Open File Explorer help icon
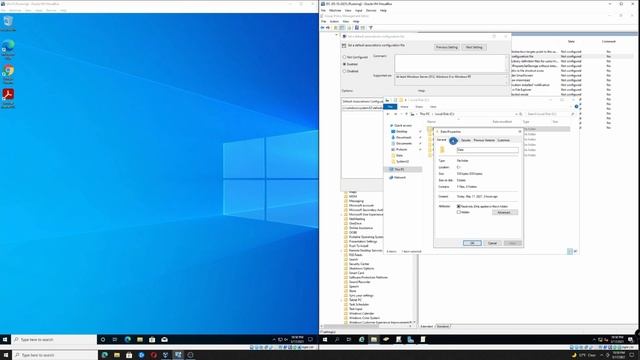 (x=576, y=107)
